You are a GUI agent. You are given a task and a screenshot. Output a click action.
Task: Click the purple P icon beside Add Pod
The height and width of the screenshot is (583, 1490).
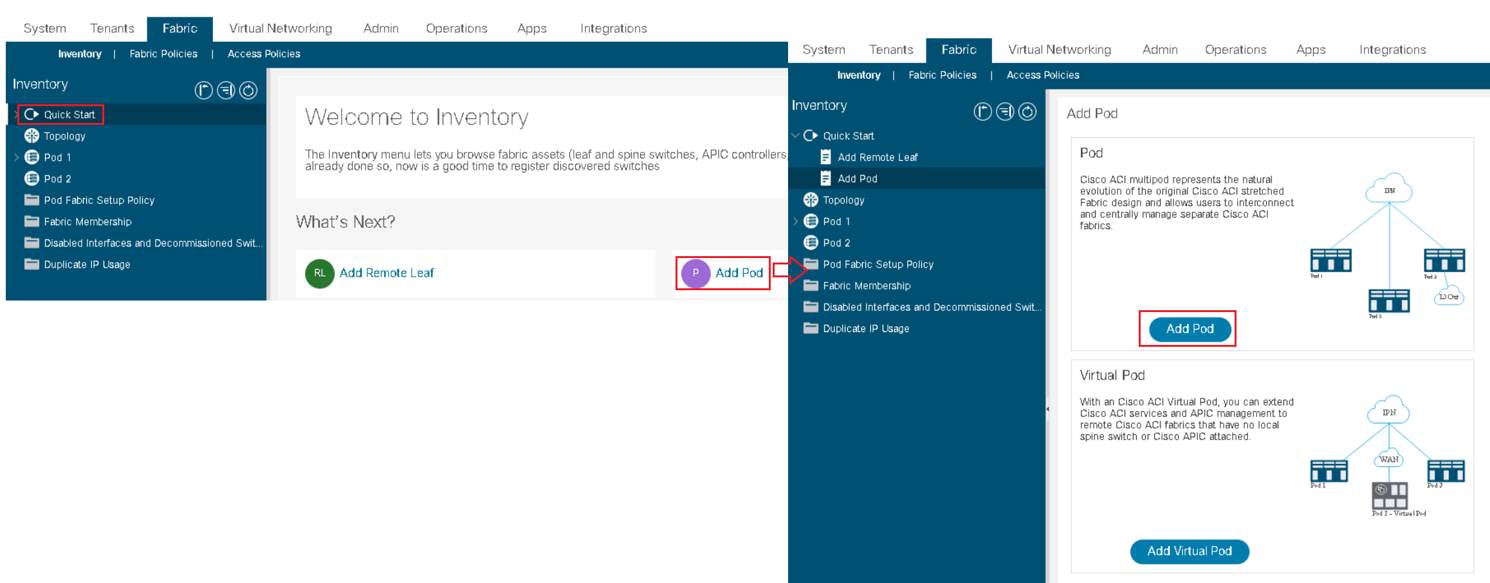coord(695,273)
